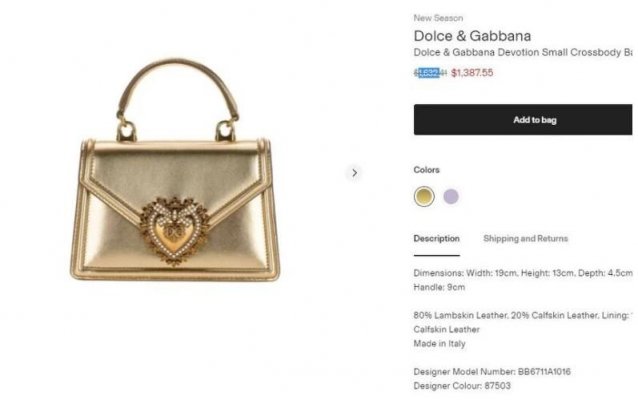Click the Designer Colour 87503 line
Image resolution: width=638 pixels, height=400 pixels.
(460, 385)
